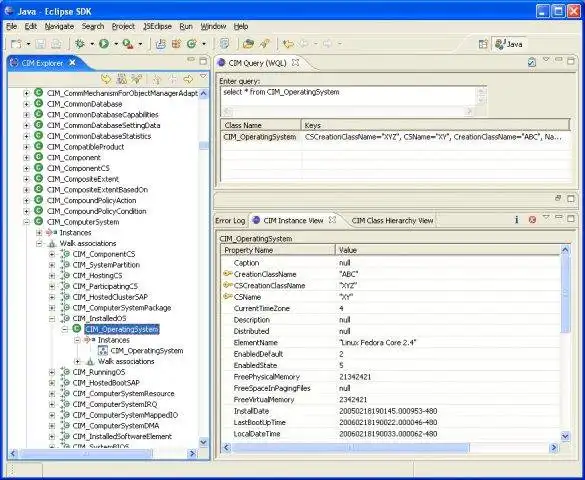
Task: Open the Run button dropdown arrow
Action: click(x=116, y=44)
